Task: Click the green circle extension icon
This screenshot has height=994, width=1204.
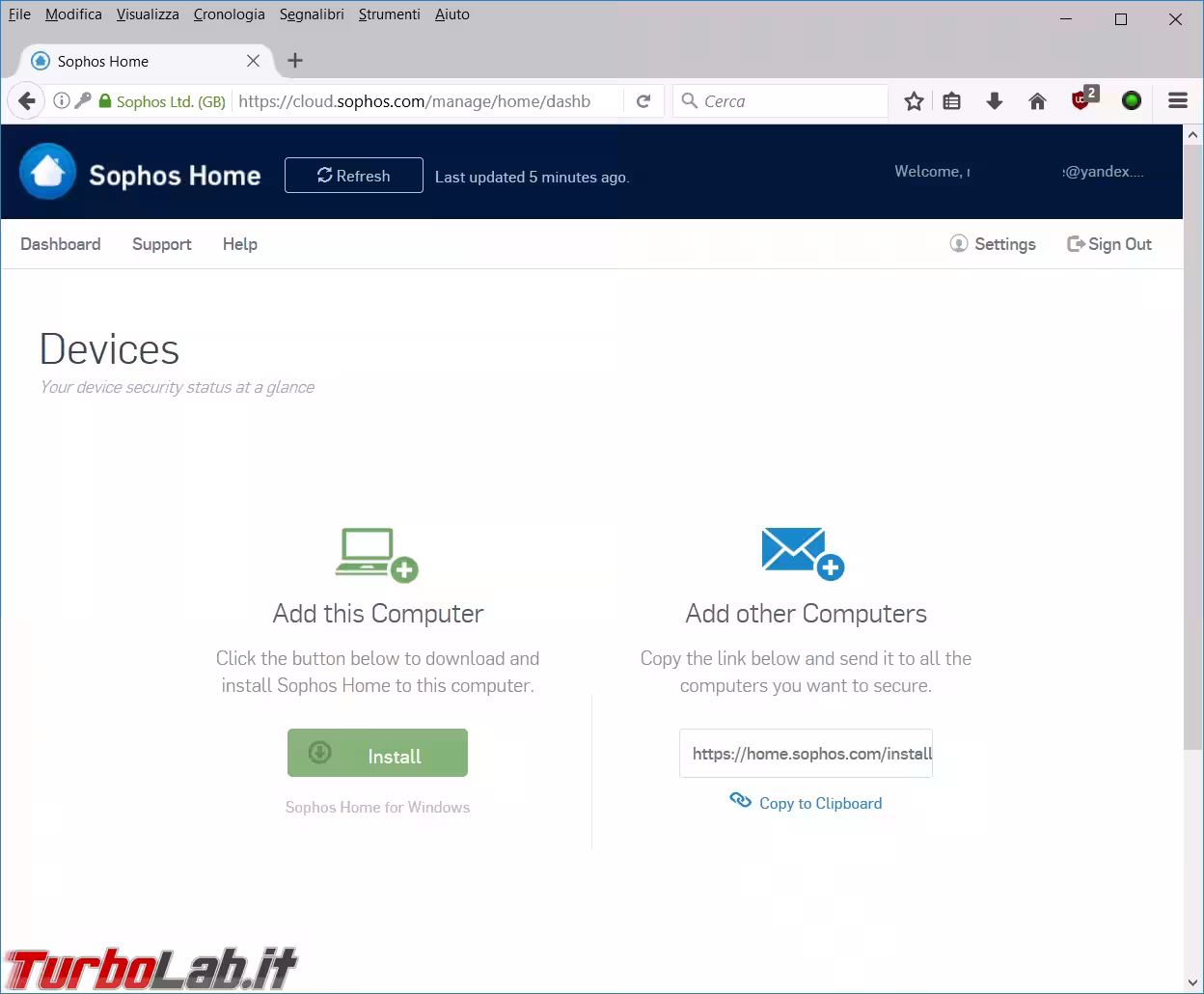Action: (1132, 100)
